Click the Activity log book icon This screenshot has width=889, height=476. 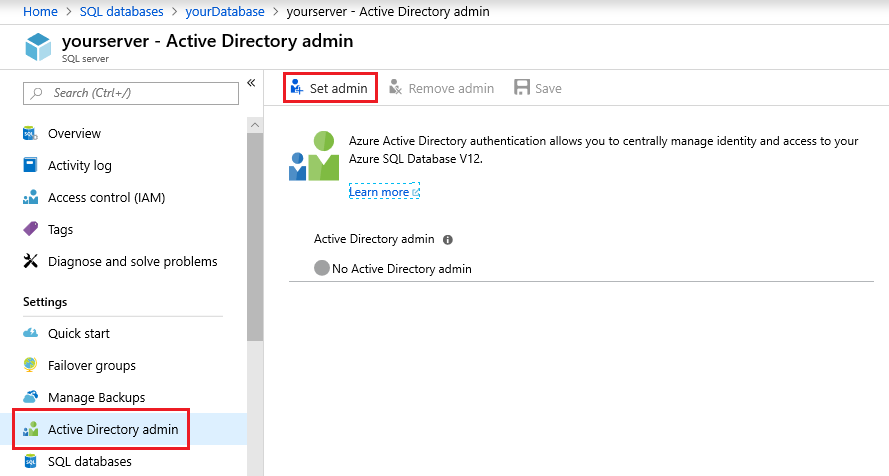30,165
